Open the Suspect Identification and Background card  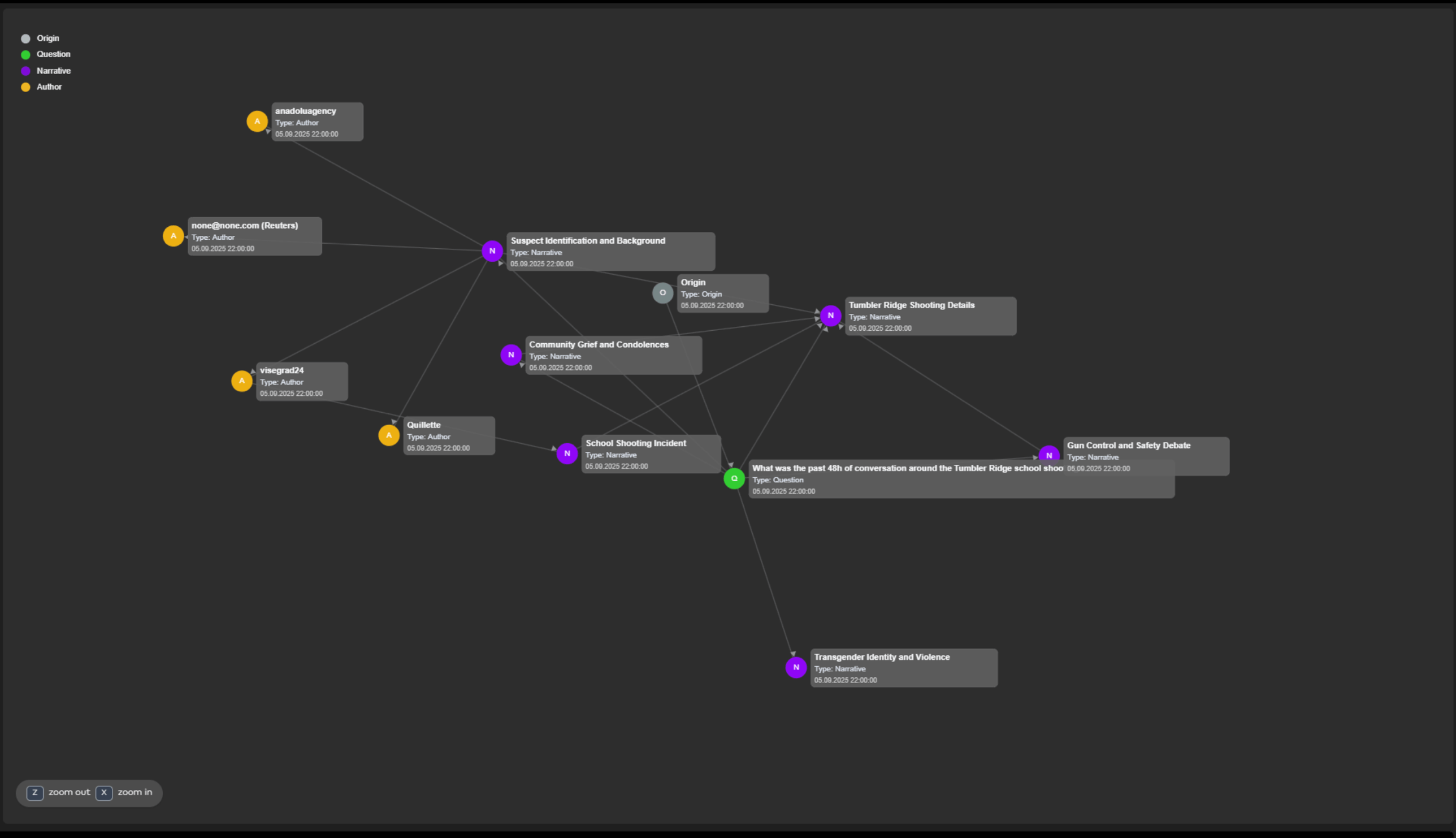tap(611, 252)
